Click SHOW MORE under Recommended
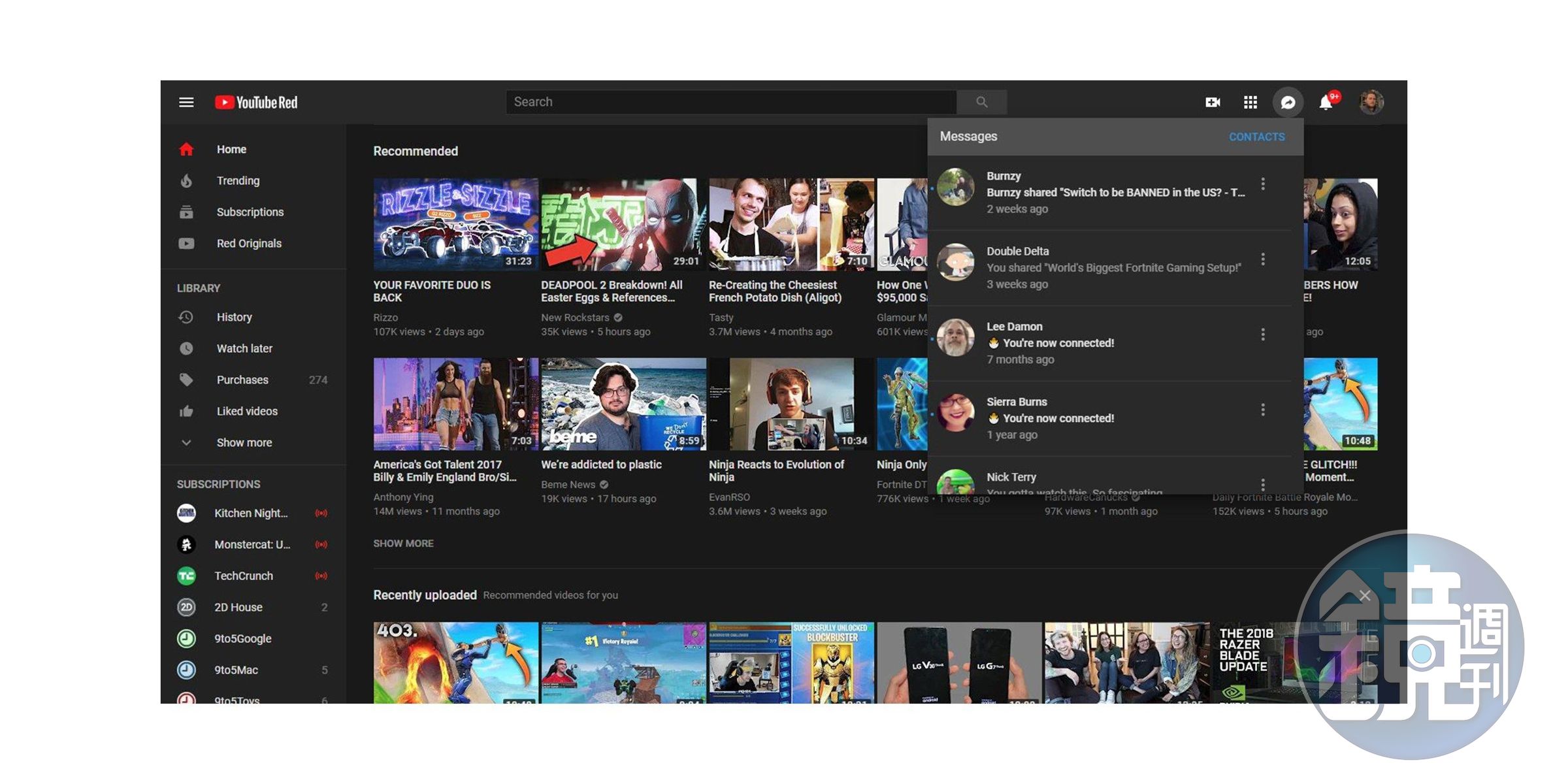The width and height of the screenshot is (1568, 784). pos(403,543)
